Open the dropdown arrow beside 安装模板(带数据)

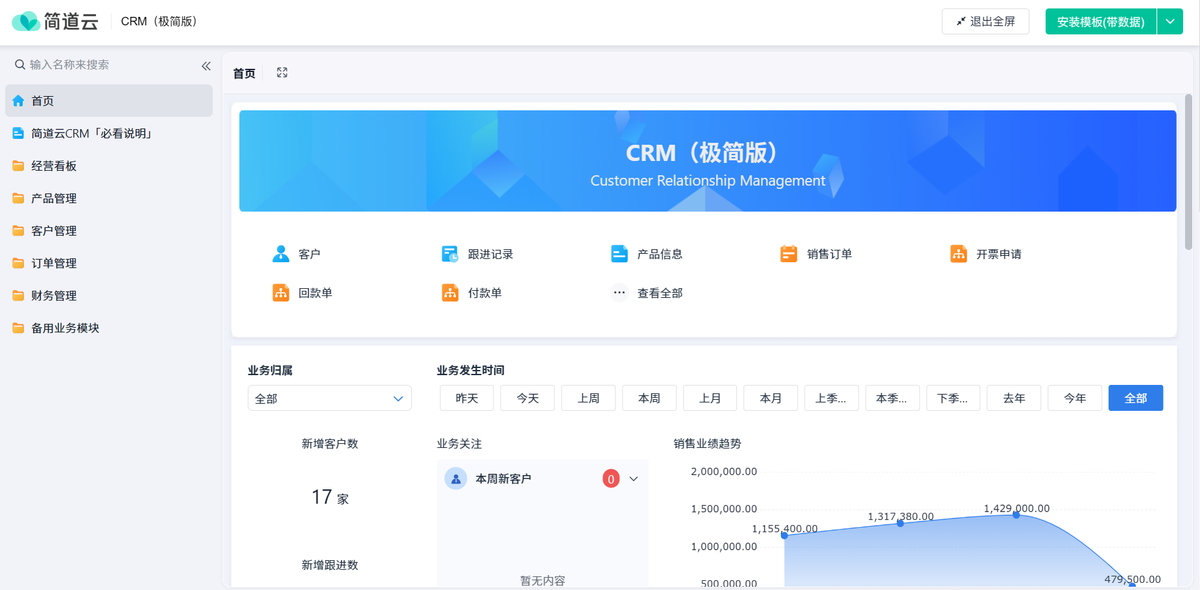pyautogui.click(x=1170, y=21)
